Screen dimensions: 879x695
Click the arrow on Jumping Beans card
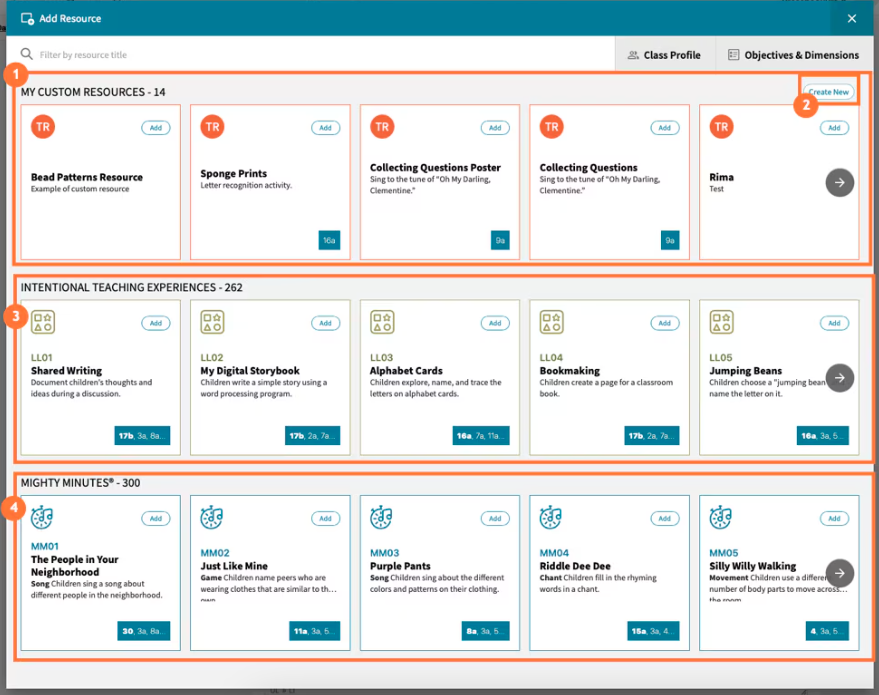(x=838, y=377)
